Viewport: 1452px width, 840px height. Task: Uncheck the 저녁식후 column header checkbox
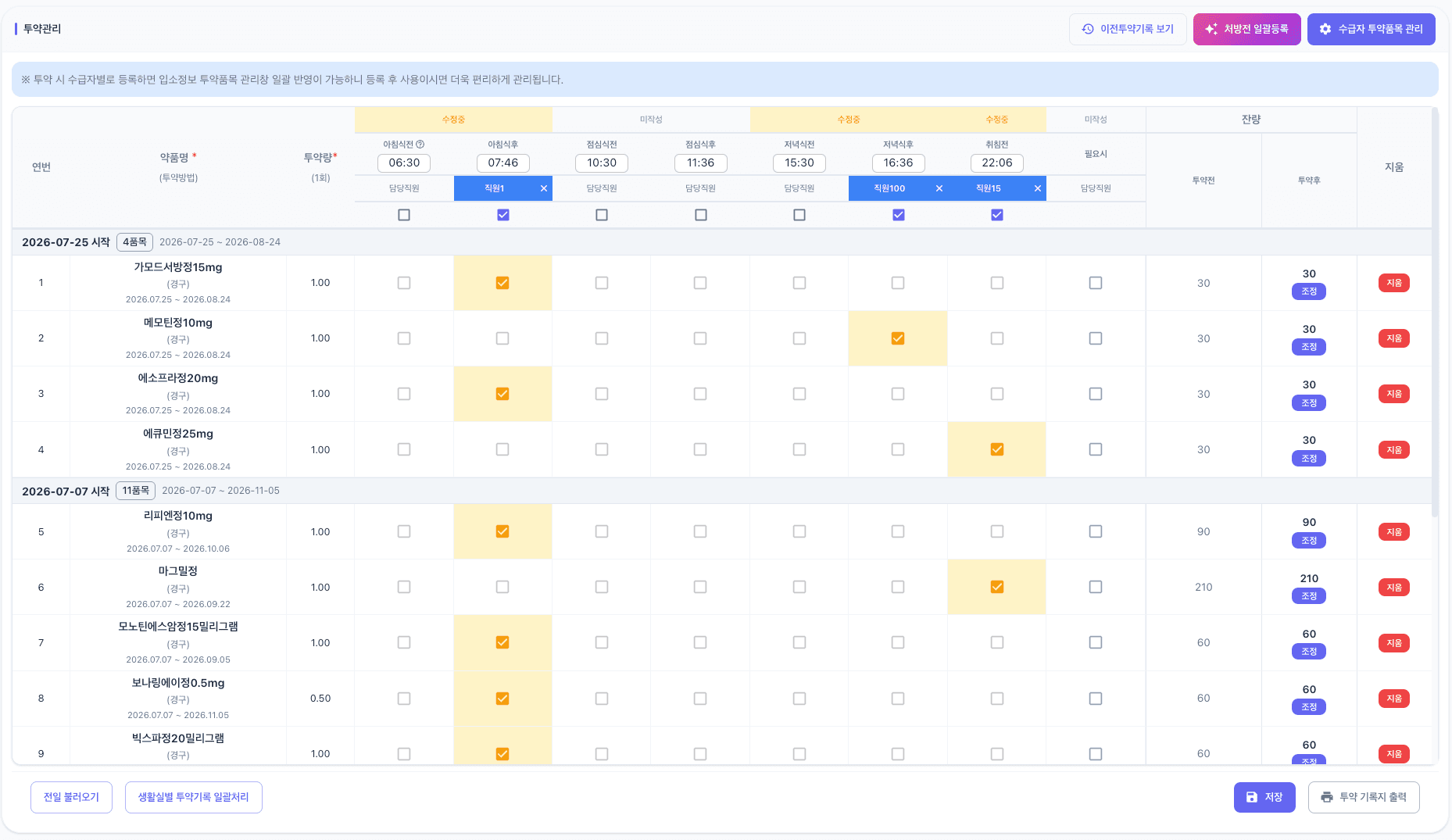coord(898,215)
